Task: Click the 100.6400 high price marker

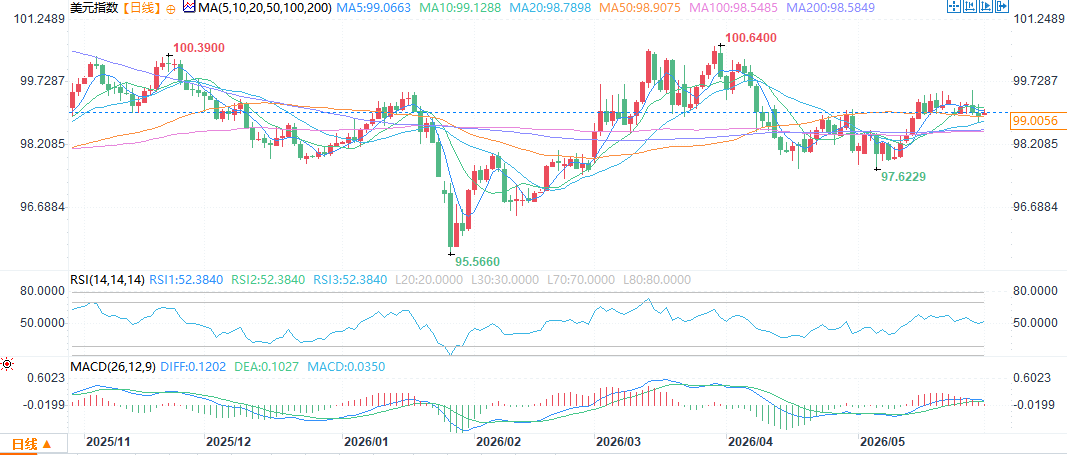Action: pos(749,37)
